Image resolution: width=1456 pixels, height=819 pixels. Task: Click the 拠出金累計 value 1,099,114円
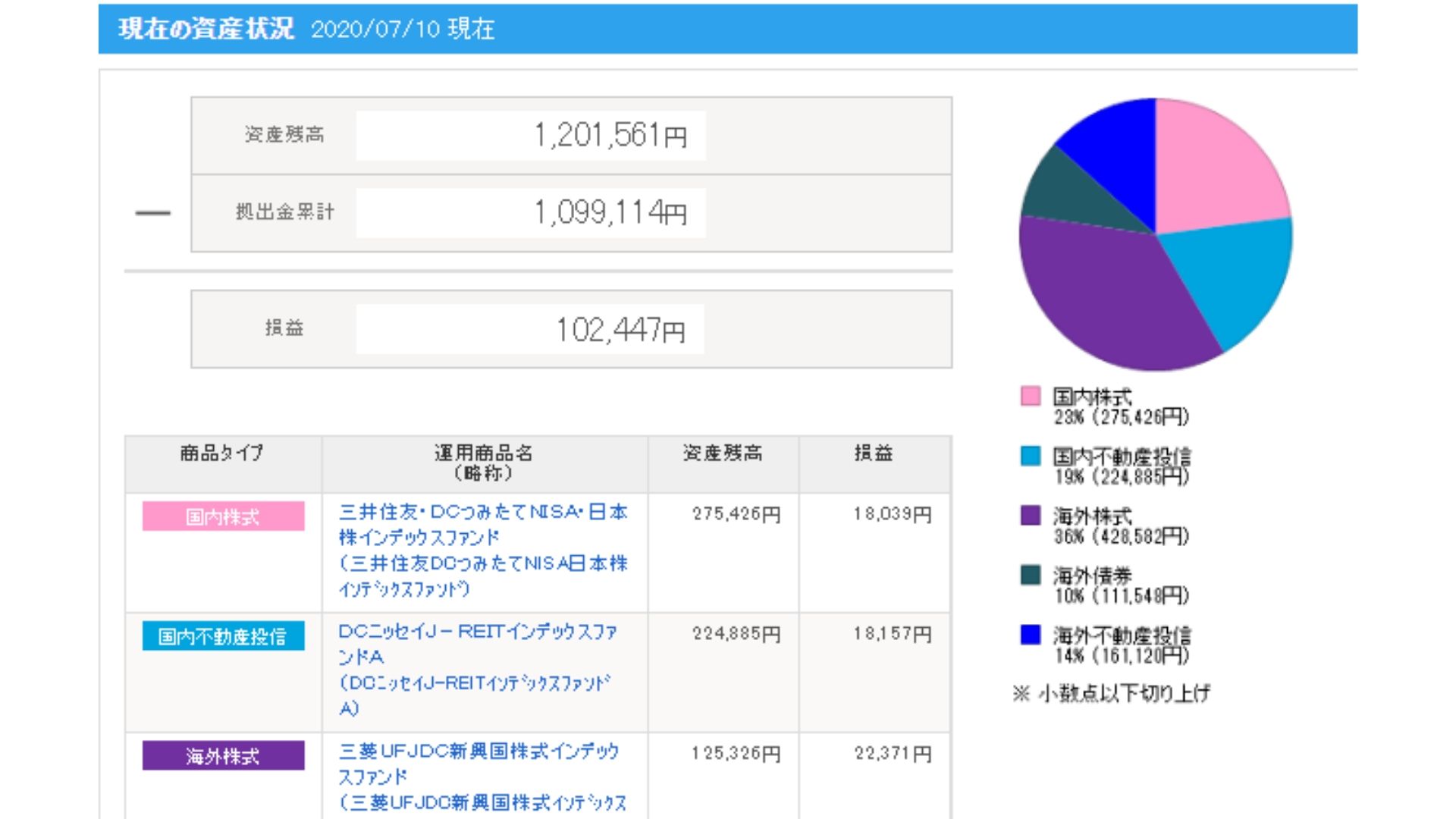pyautogui.click(x=610, y=212)
